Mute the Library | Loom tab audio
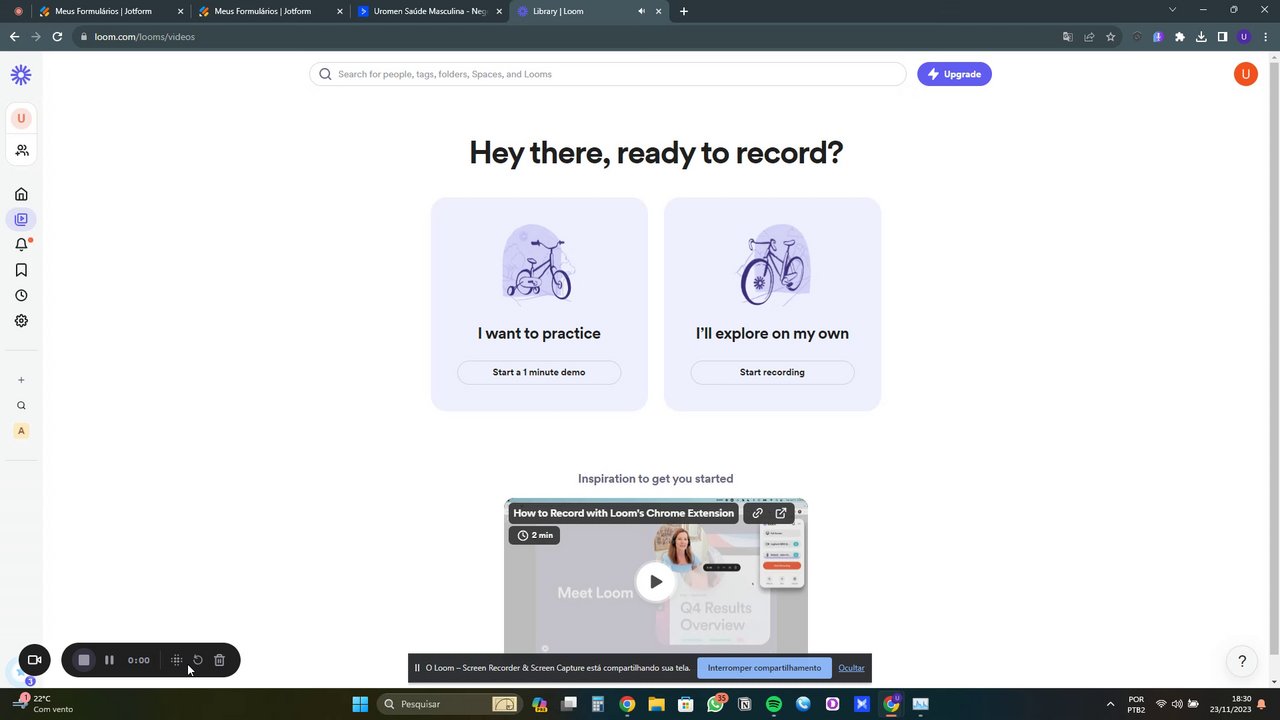1280x720 pixels. point(641,11)
